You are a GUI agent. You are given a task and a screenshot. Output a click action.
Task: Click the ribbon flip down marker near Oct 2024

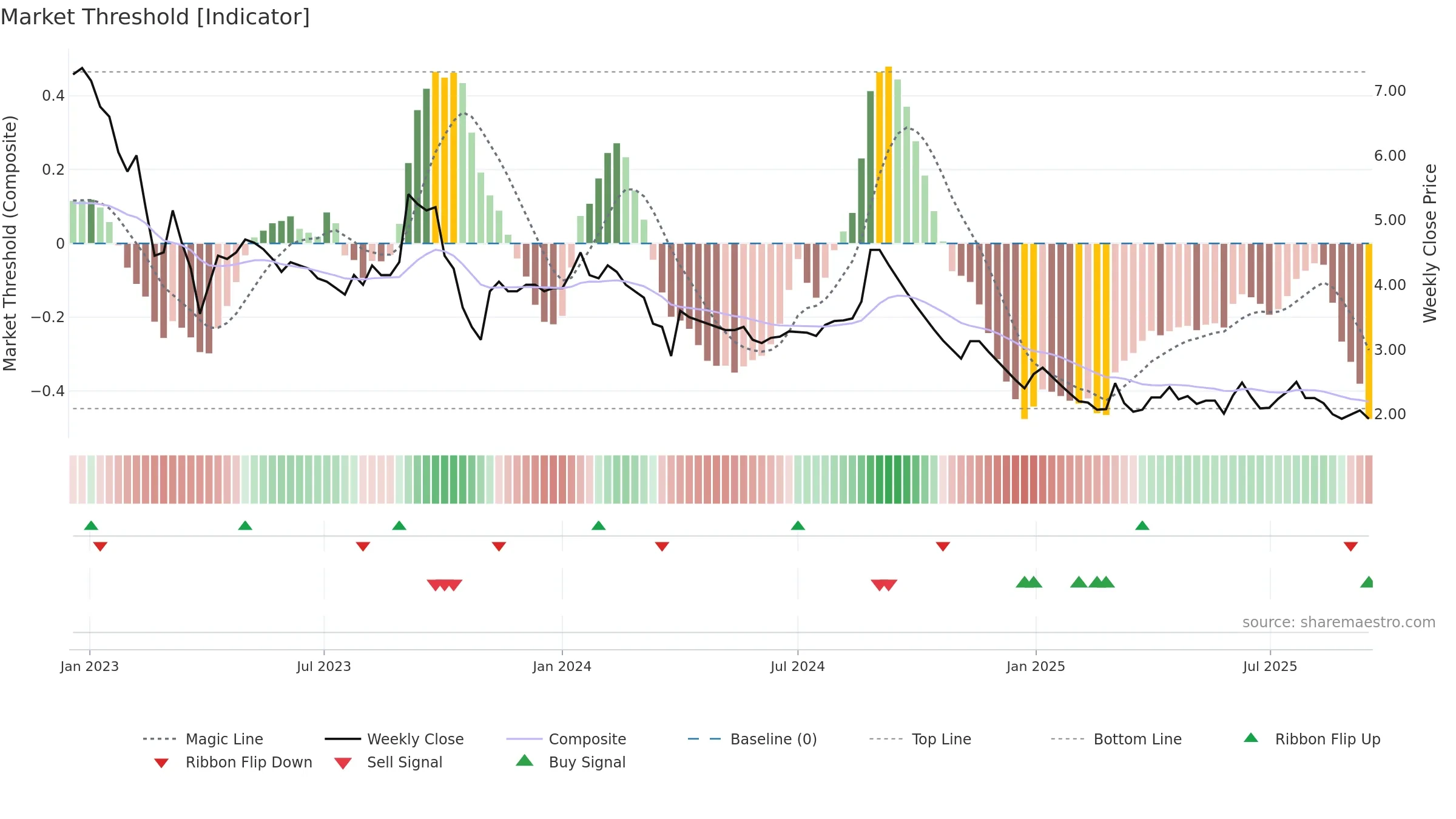[x=943, y=547]
